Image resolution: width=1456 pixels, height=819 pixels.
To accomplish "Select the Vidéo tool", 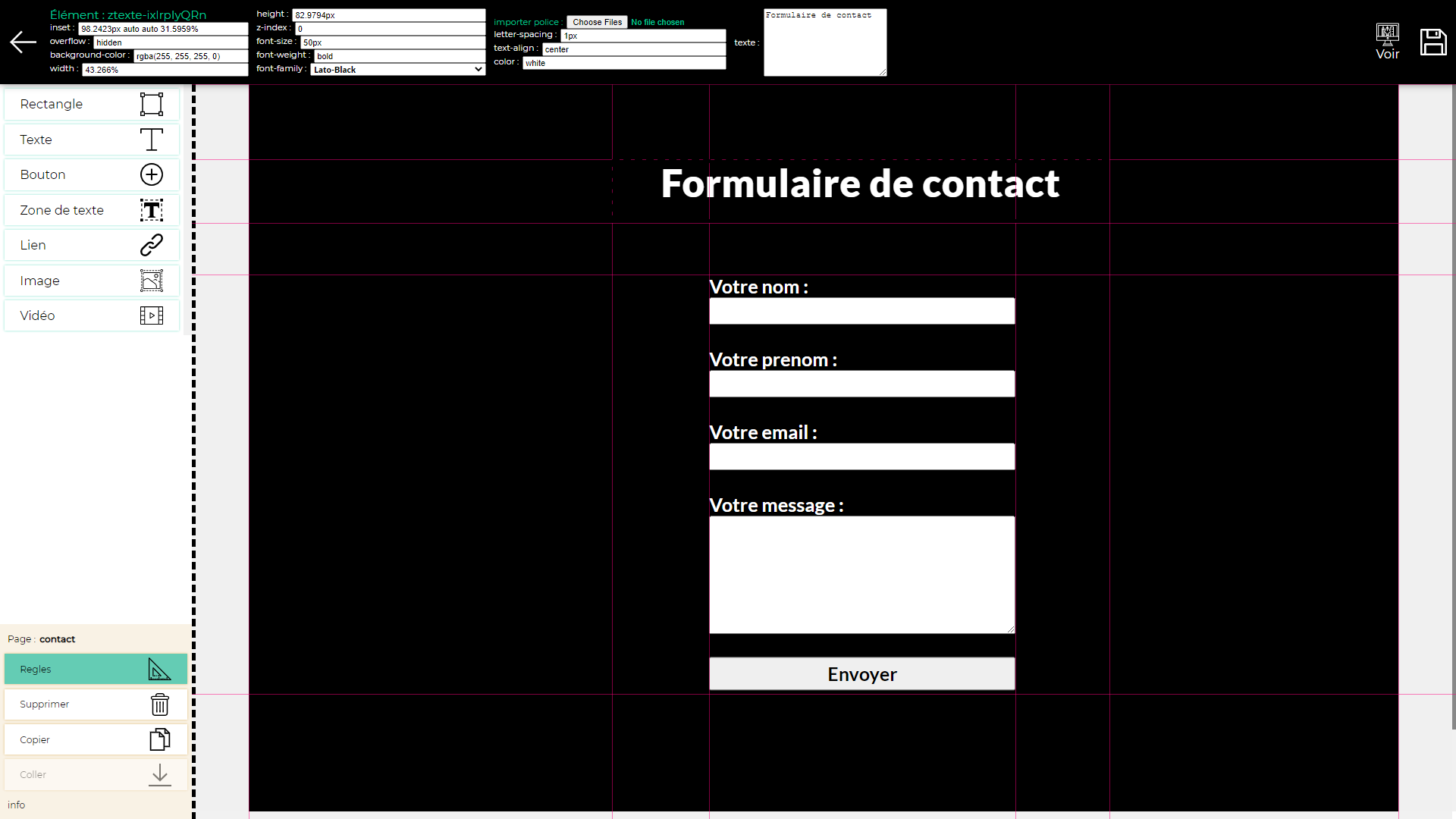I will [x=90, y=315].
